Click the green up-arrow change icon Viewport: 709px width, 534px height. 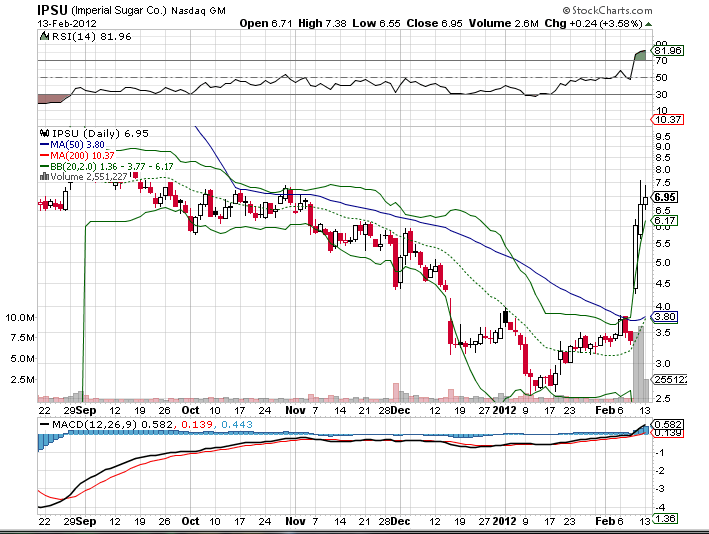[648, 24]
